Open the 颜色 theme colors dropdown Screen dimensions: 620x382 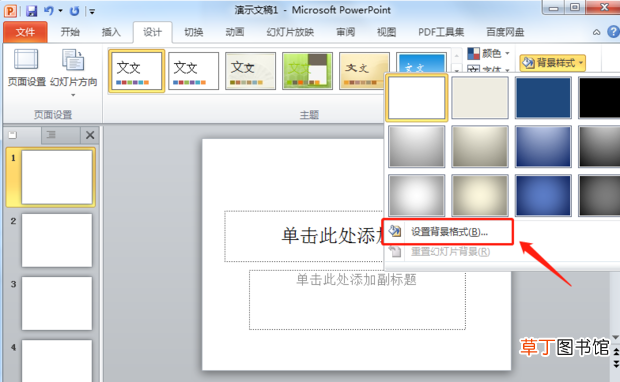coord(489,53)
